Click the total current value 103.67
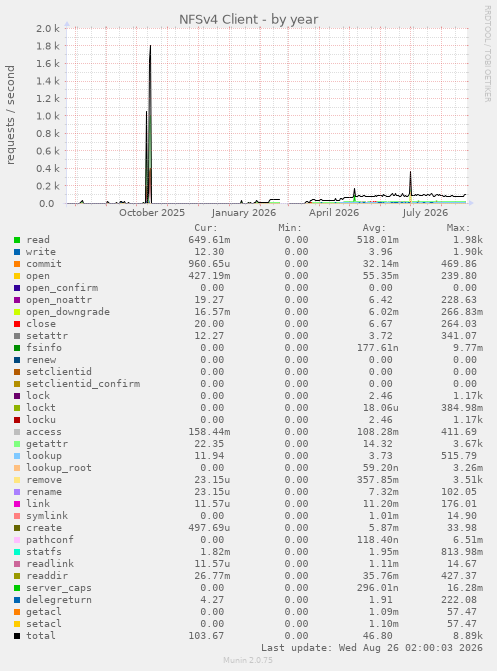This screenshot has height=671, width=497. point(206,636)
